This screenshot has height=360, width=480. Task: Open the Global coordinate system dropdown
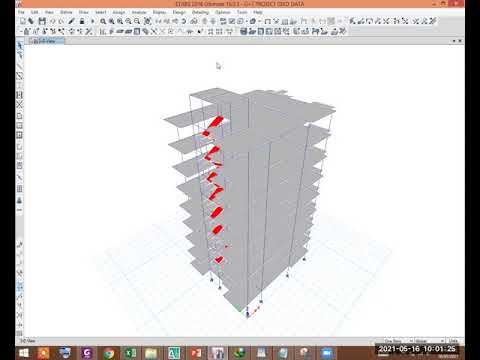(429, 341)
